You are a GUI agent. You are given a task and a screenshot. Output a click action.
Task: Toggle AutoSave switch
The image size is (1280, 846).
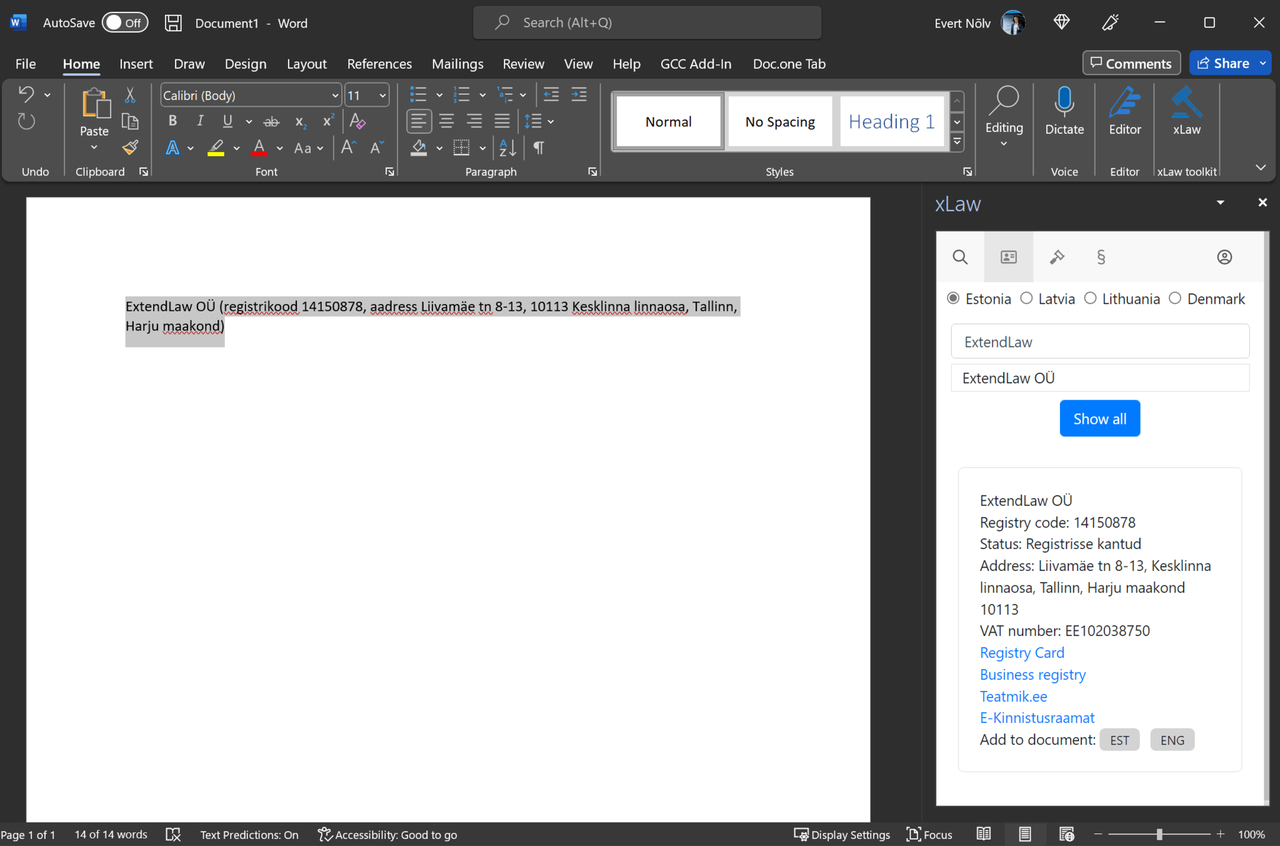(124, 22)
